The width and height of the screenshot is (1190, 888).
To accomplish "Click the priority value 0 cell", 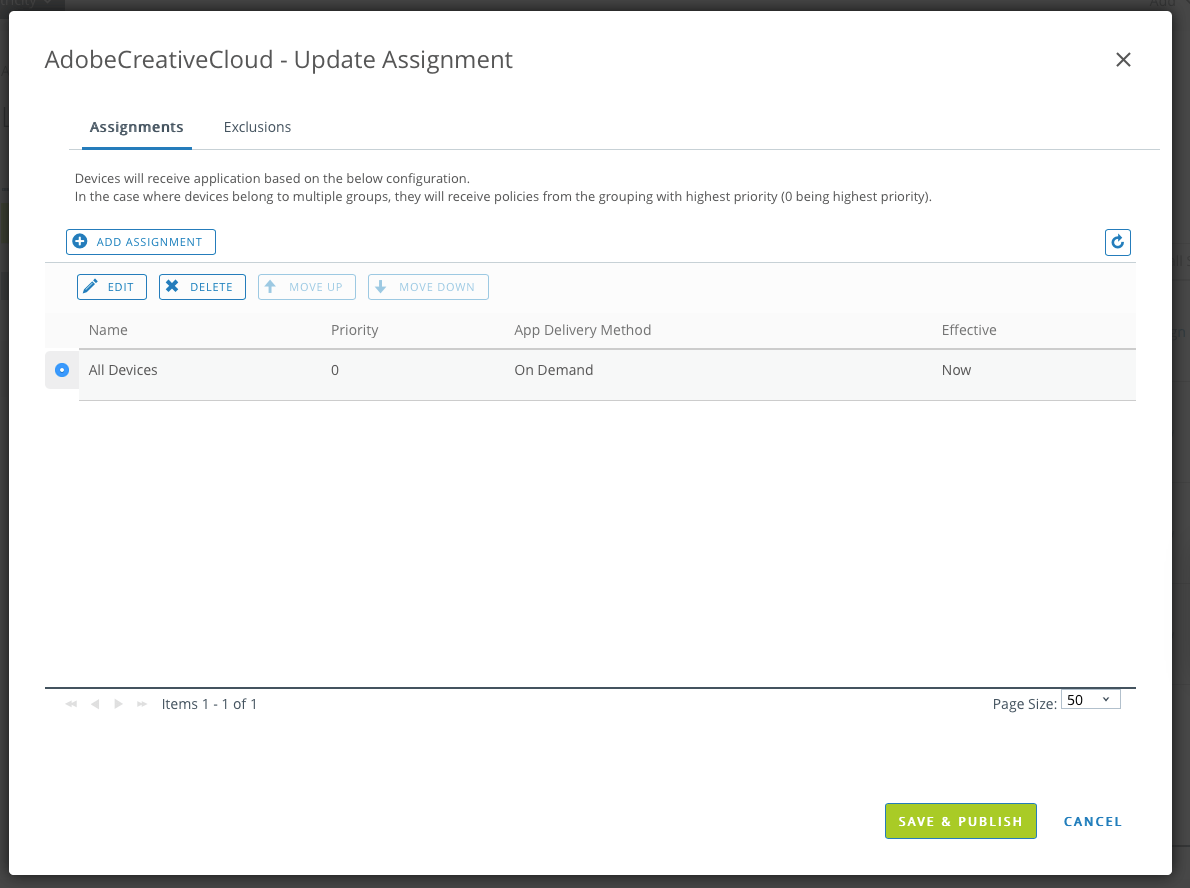I will point(335,370).
